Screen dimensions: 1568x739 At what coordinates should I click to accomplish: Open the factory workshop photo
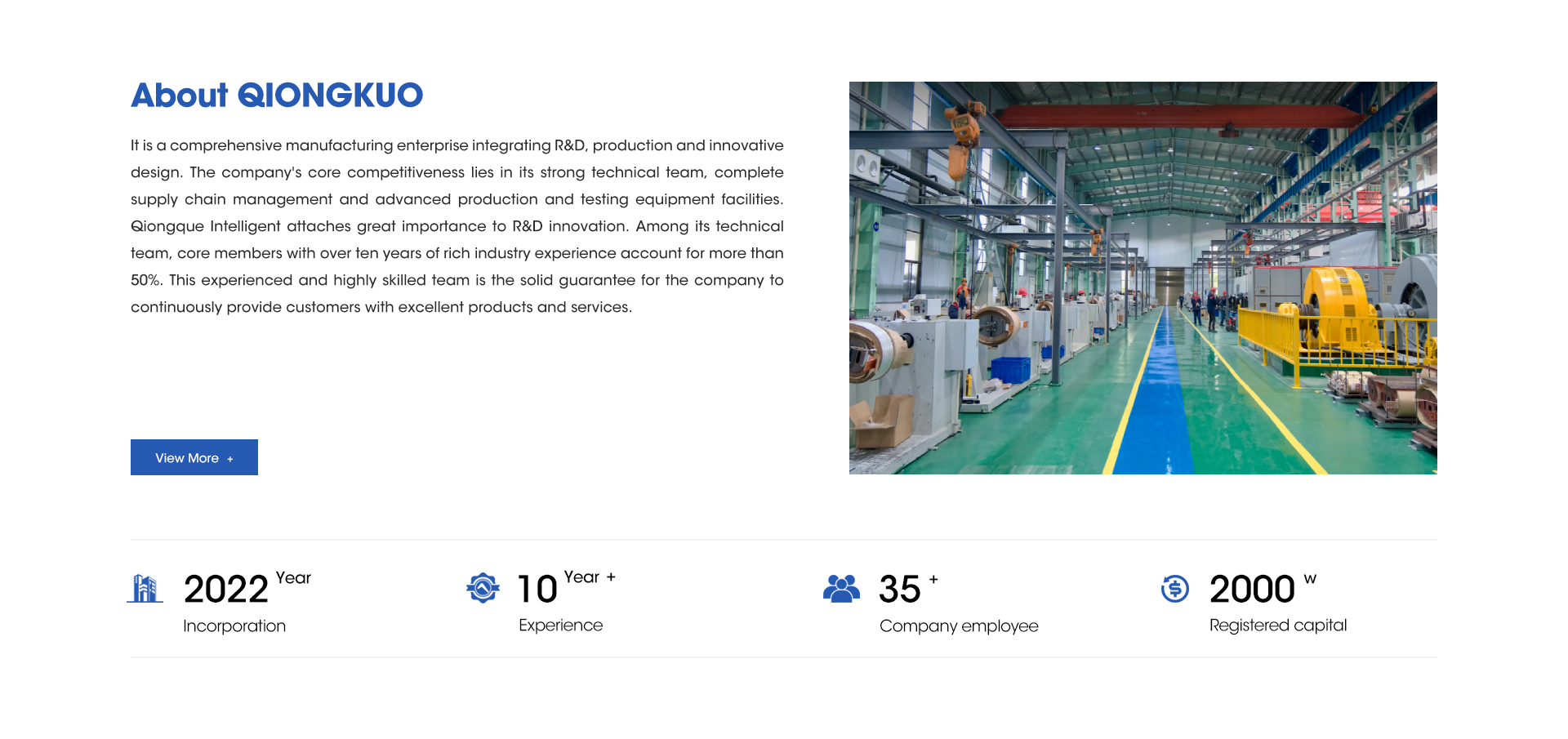[x=1143, y=278]
